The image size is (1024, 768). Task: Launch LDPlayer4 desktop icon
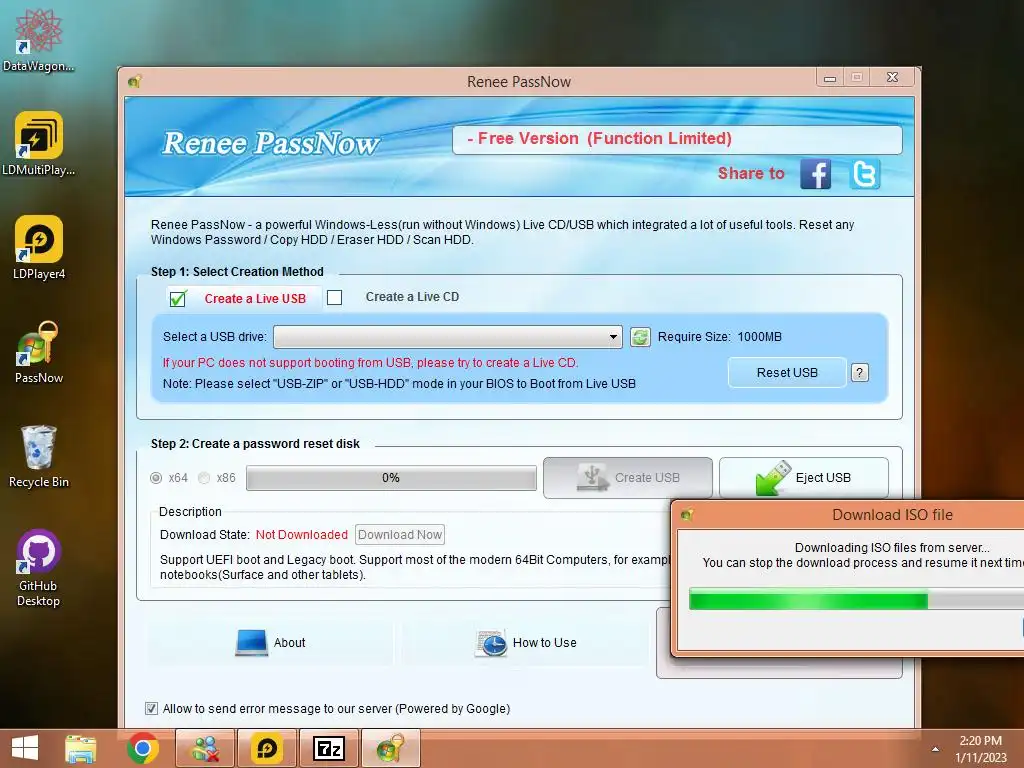point(39,248)
